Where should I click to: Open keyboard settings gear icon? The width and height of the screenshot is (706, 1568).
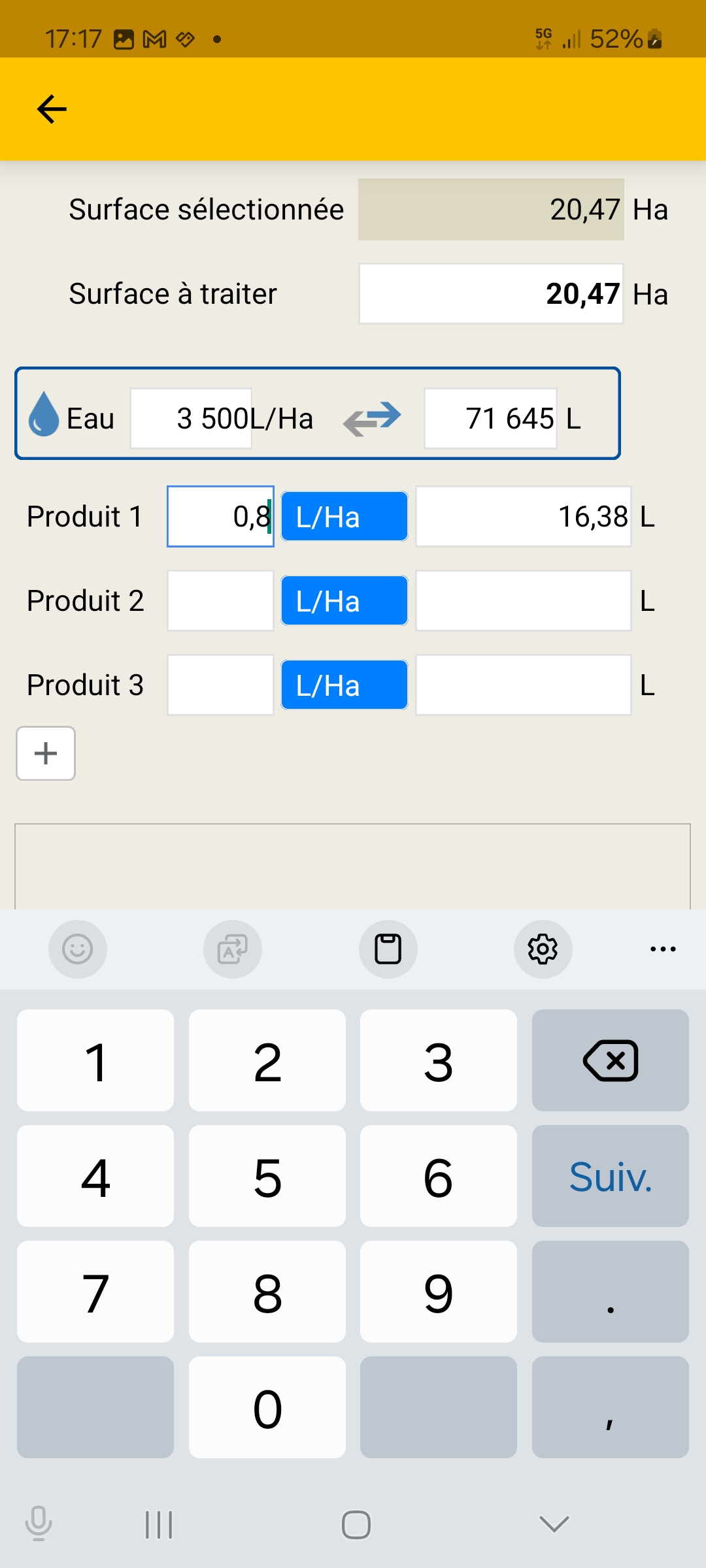543,949
